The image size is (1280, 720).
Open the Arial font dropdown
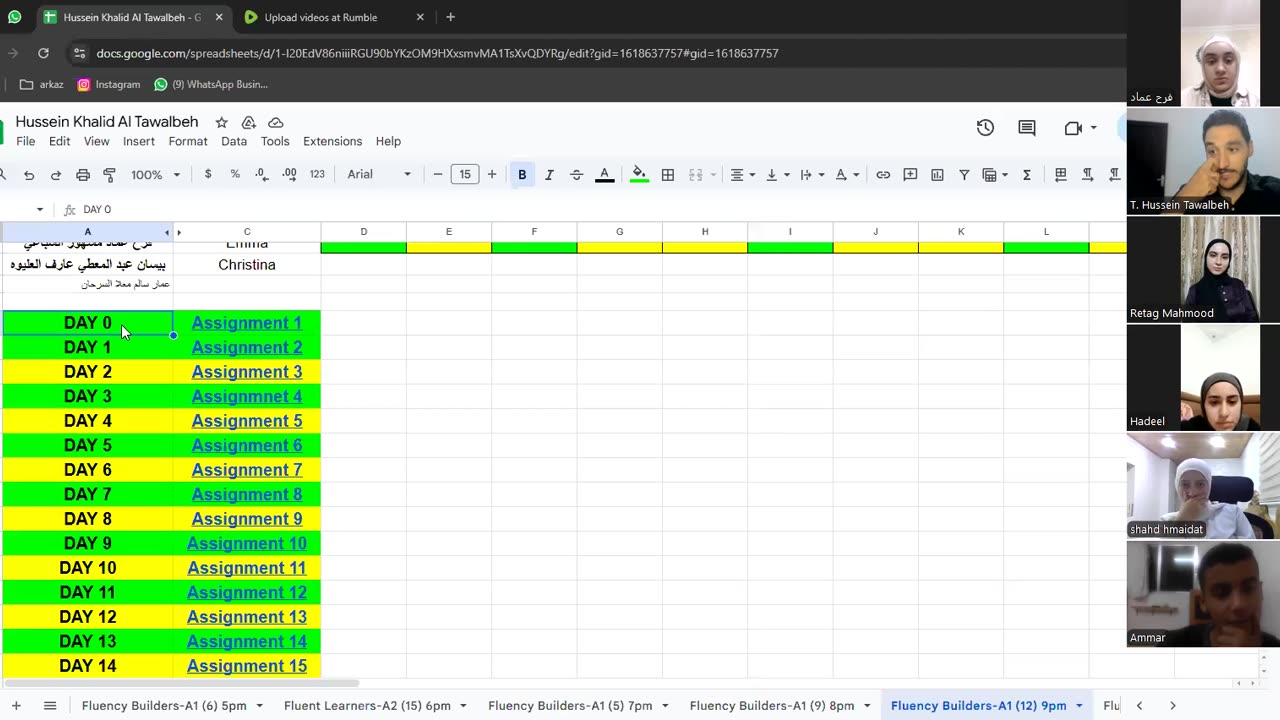[378, 174]
